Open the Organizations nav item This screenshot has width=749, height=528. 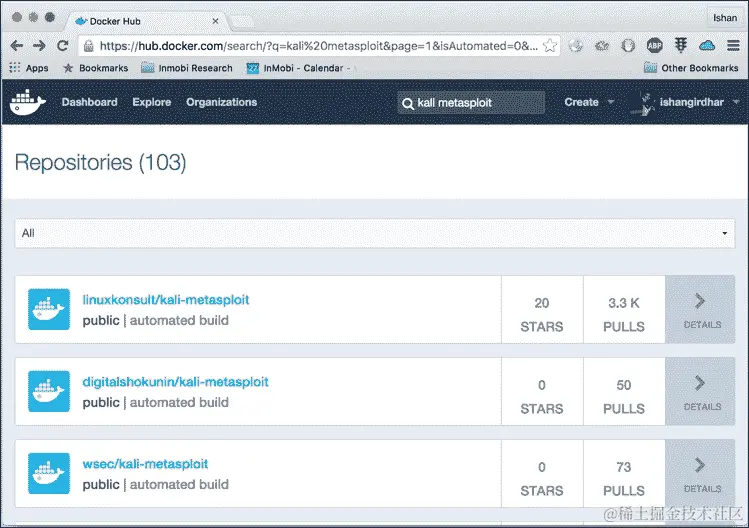coord(222,102)
